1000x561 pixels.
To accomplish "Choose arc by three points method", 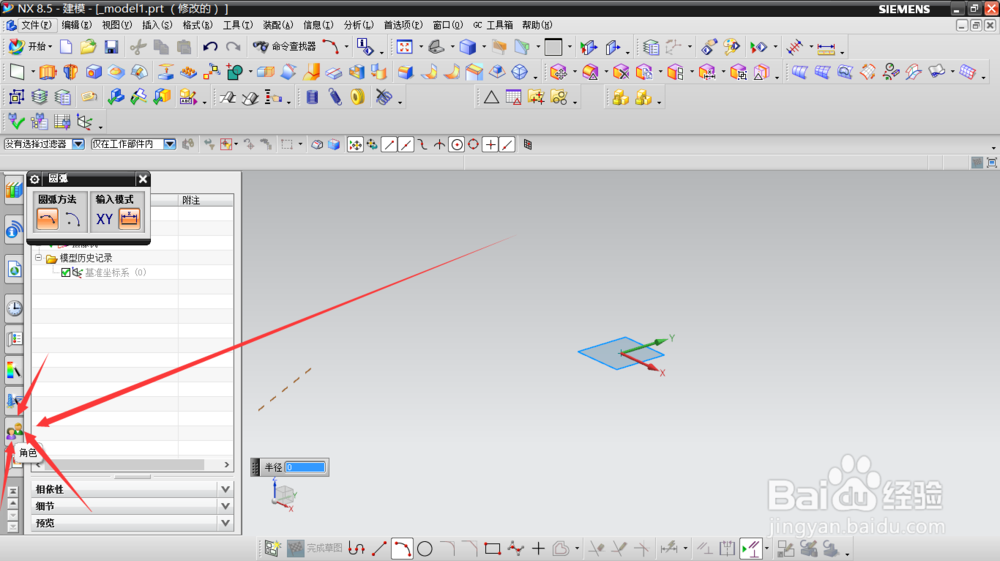I will point(48,219).
